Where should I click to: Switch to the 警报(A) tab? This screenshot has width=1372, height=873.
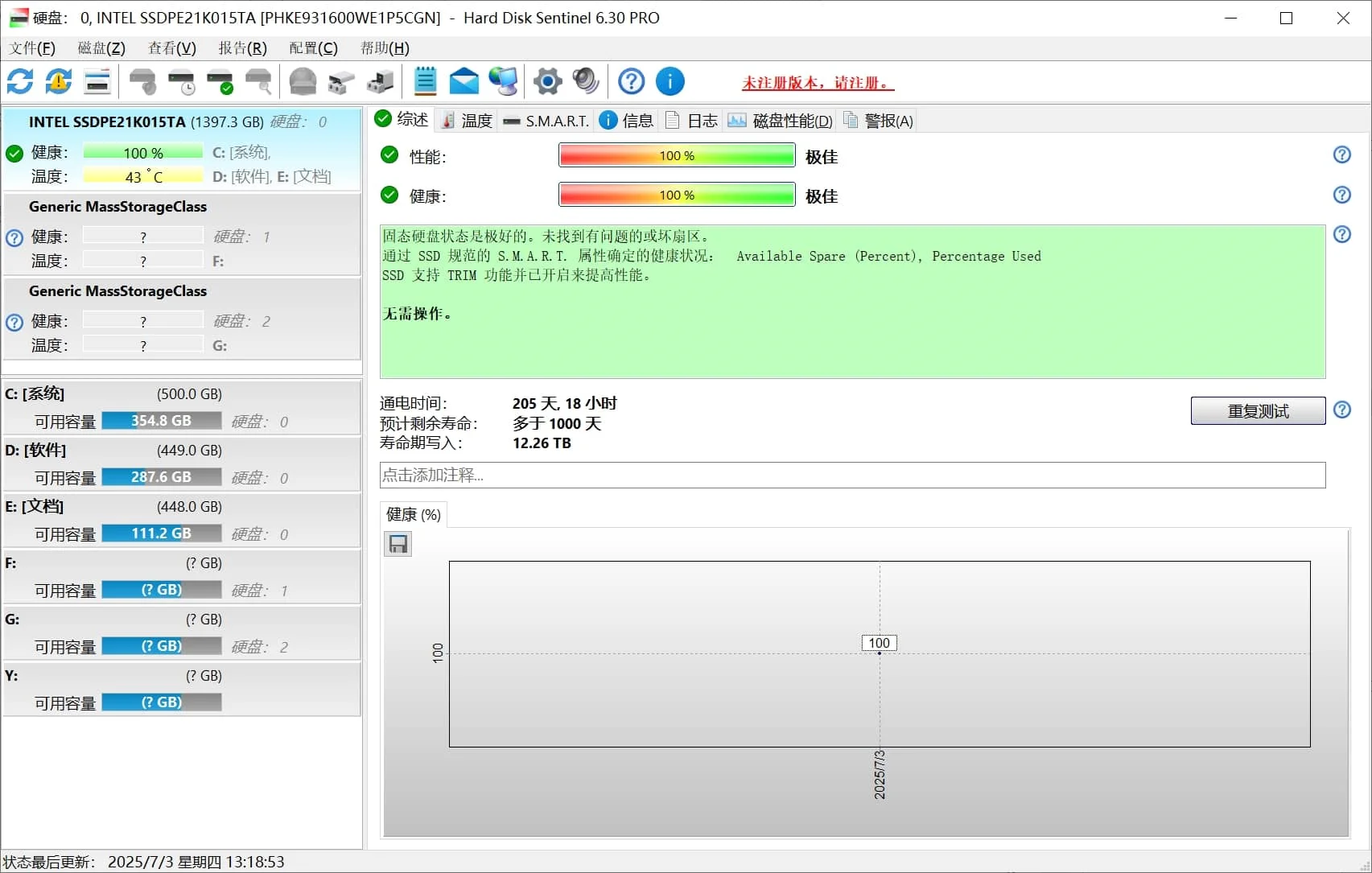point(878,121)
